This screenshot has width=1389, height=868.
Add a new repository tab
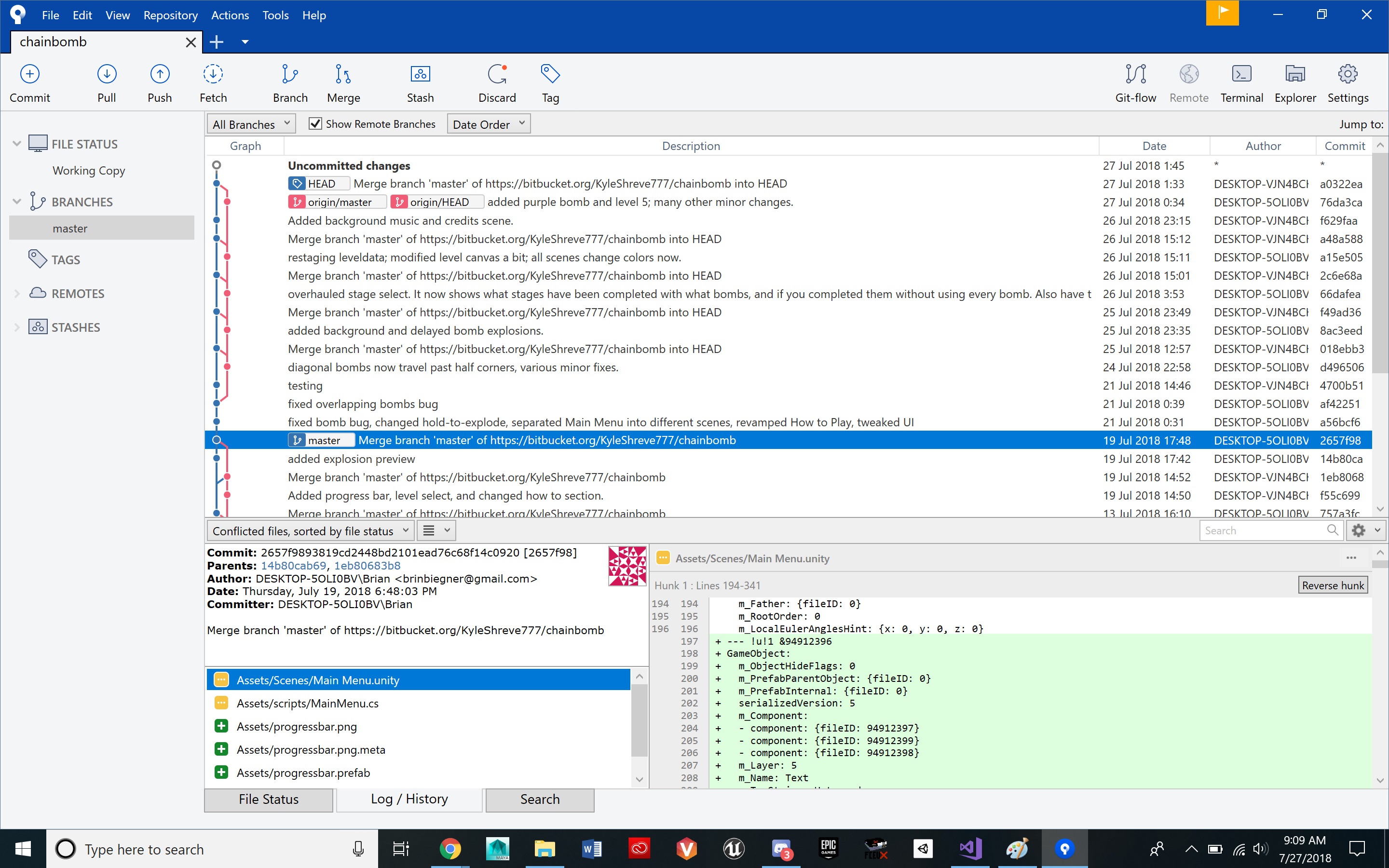[217, 42]
